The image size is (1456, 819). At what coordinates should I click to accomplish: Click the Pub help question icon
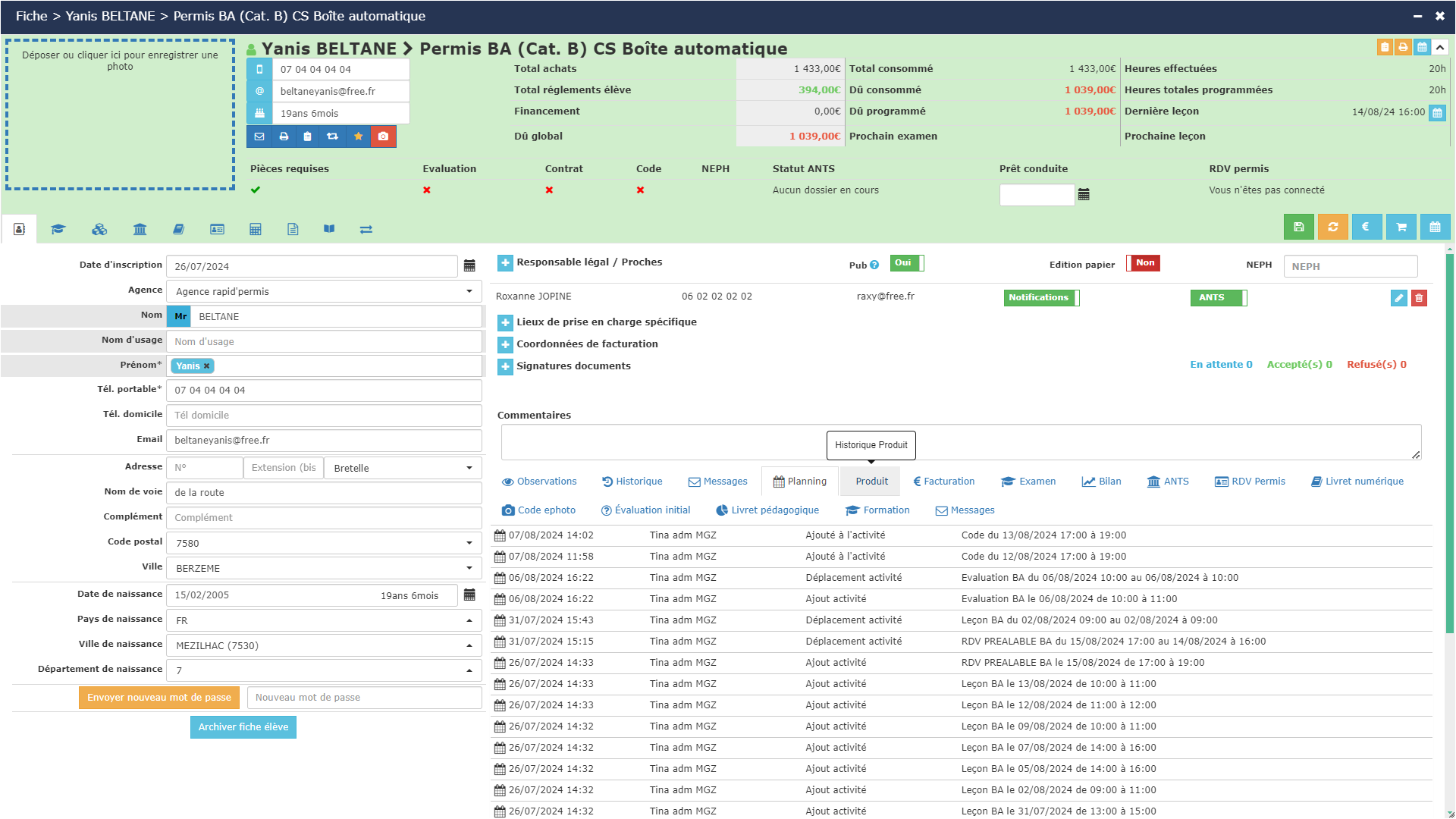pos(874,265)
